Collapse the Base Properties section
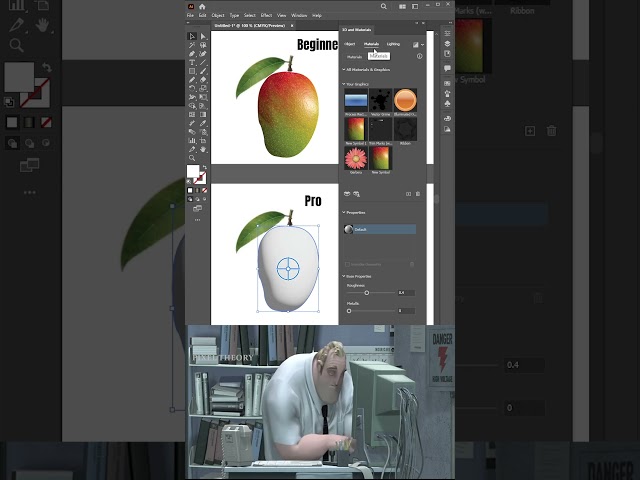640x480 pixels. (344, 276)
